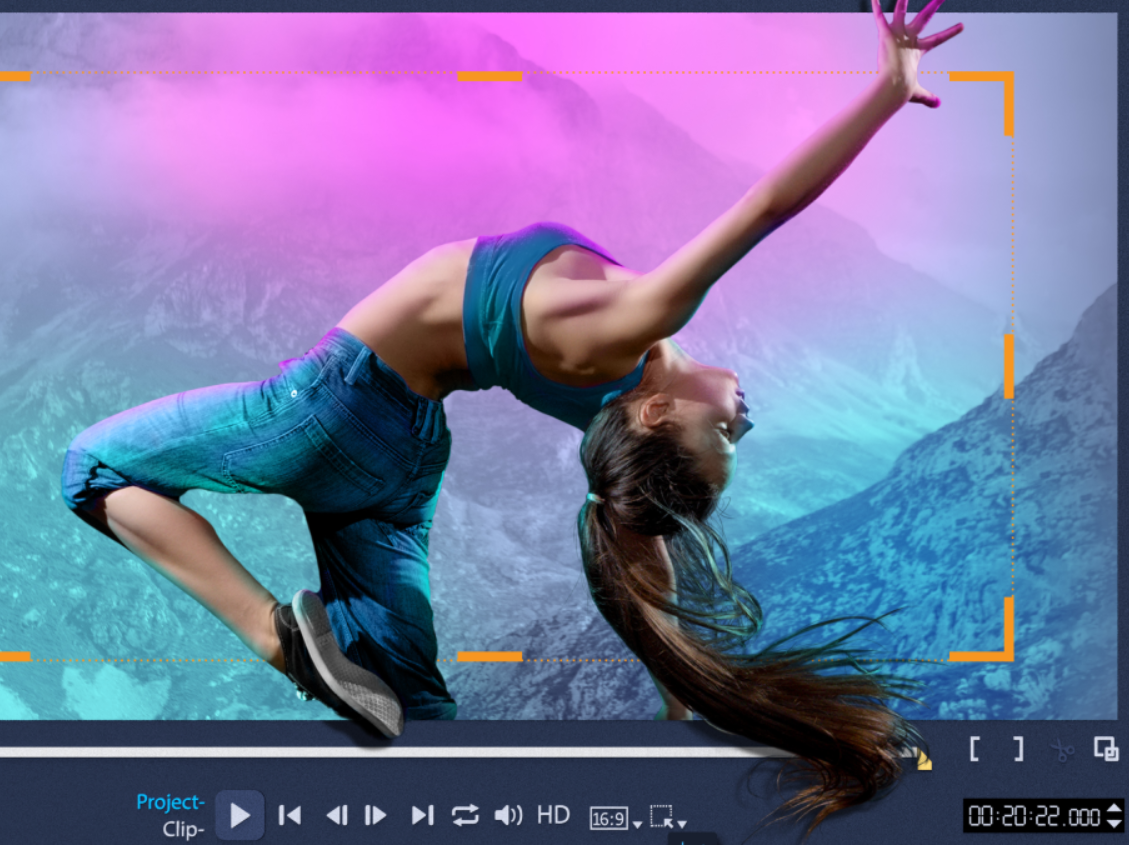
Task: Toggle HD preview mode
Action: [553, 815]
